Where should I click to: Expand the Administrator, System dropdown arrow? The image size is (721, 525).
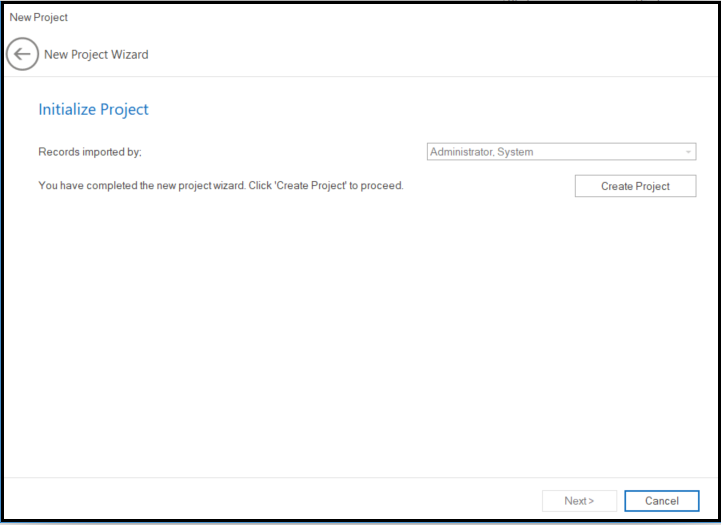point(688,152)
